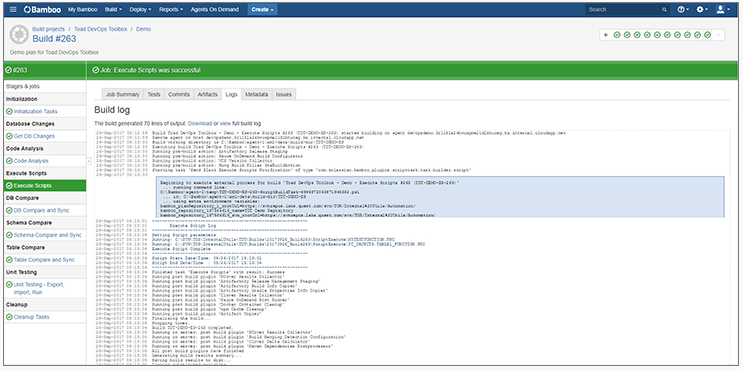This screenshot has height=371, width=743.
Task: Select the highlighted current build status icon
Action: point(707,35)
